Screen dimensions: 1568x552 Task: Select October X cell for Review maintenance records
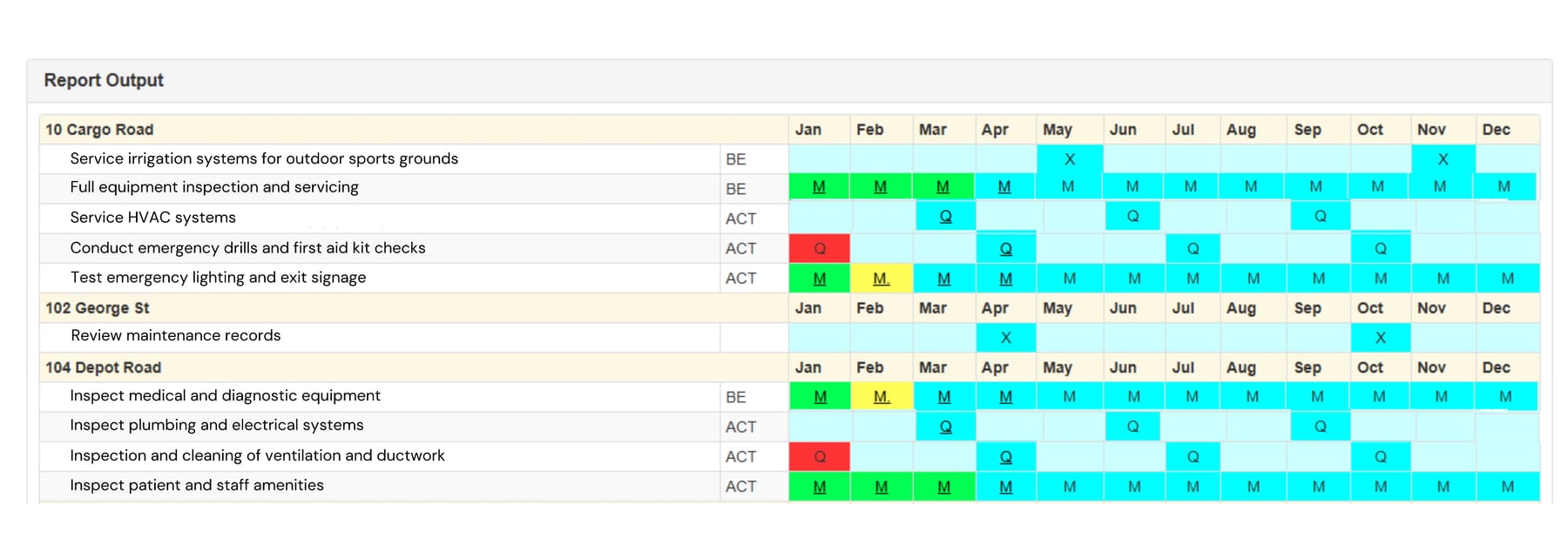tap(1381, 338)
